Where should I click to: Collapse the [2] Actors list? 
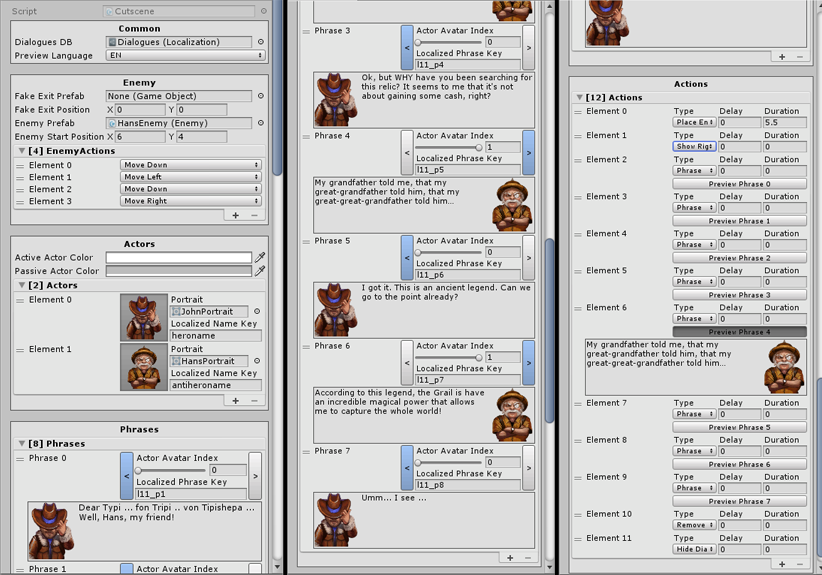tap(21, 285)
